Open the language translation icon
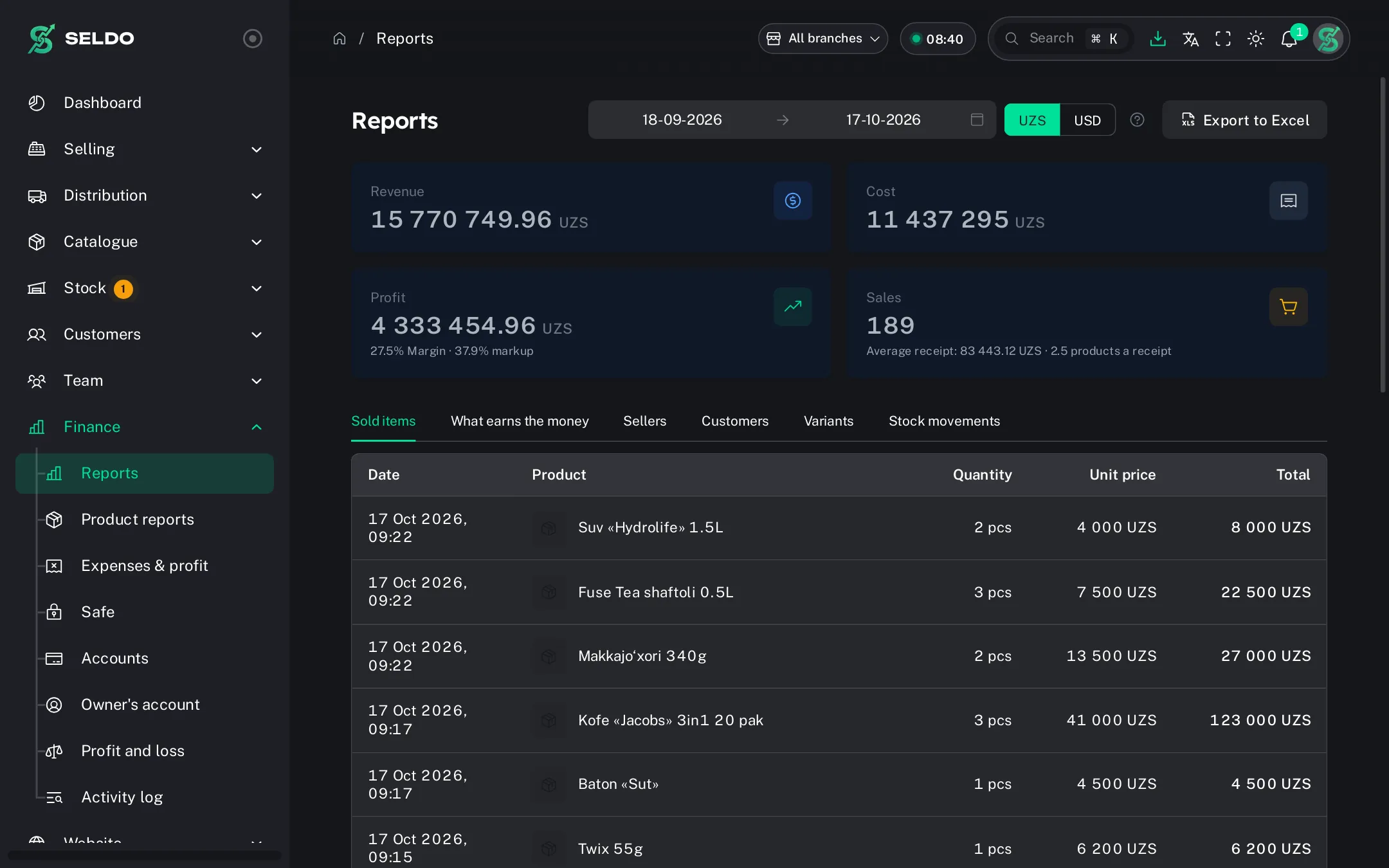The height and width of the screenshot is (868, 1389). coord(1190,39)
